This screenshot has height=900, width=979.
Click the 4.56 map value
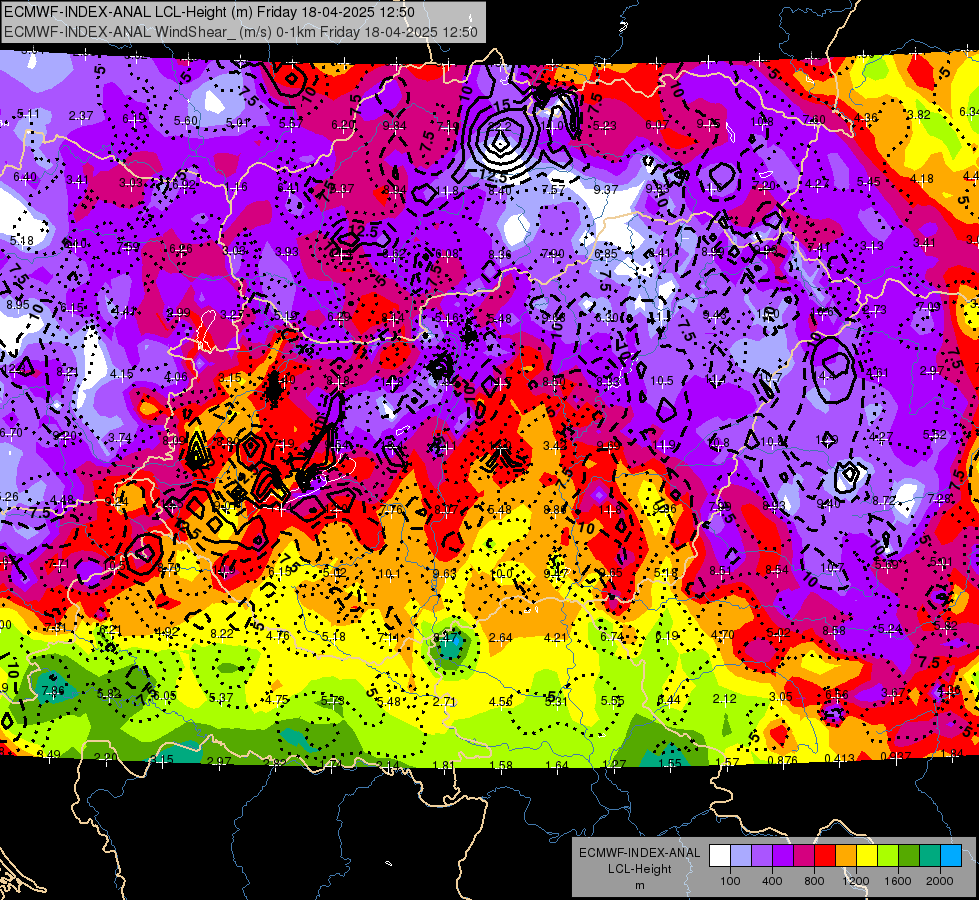coord(500,701)
